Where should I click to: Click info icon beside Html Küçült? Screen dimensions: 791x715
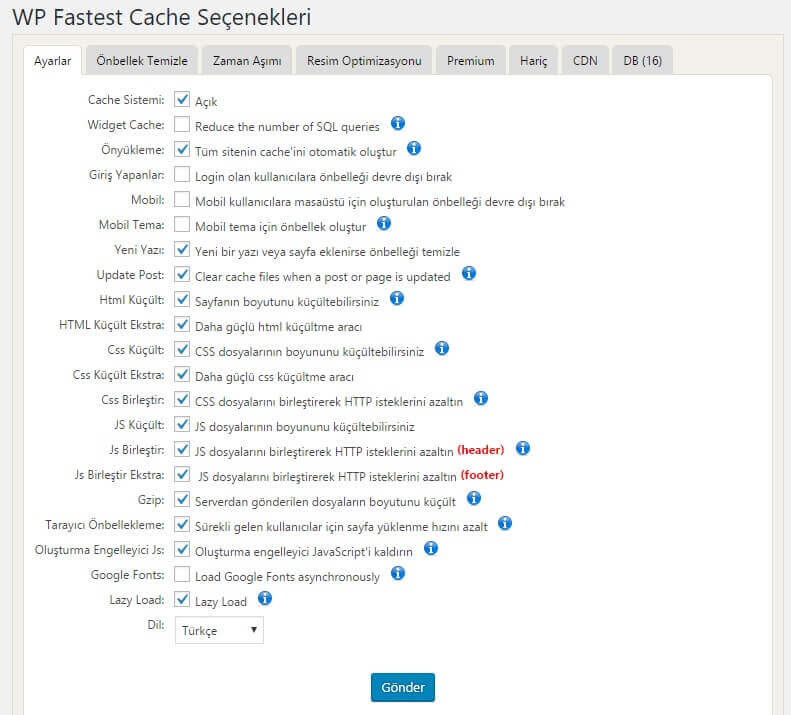[x=397, y=298]
